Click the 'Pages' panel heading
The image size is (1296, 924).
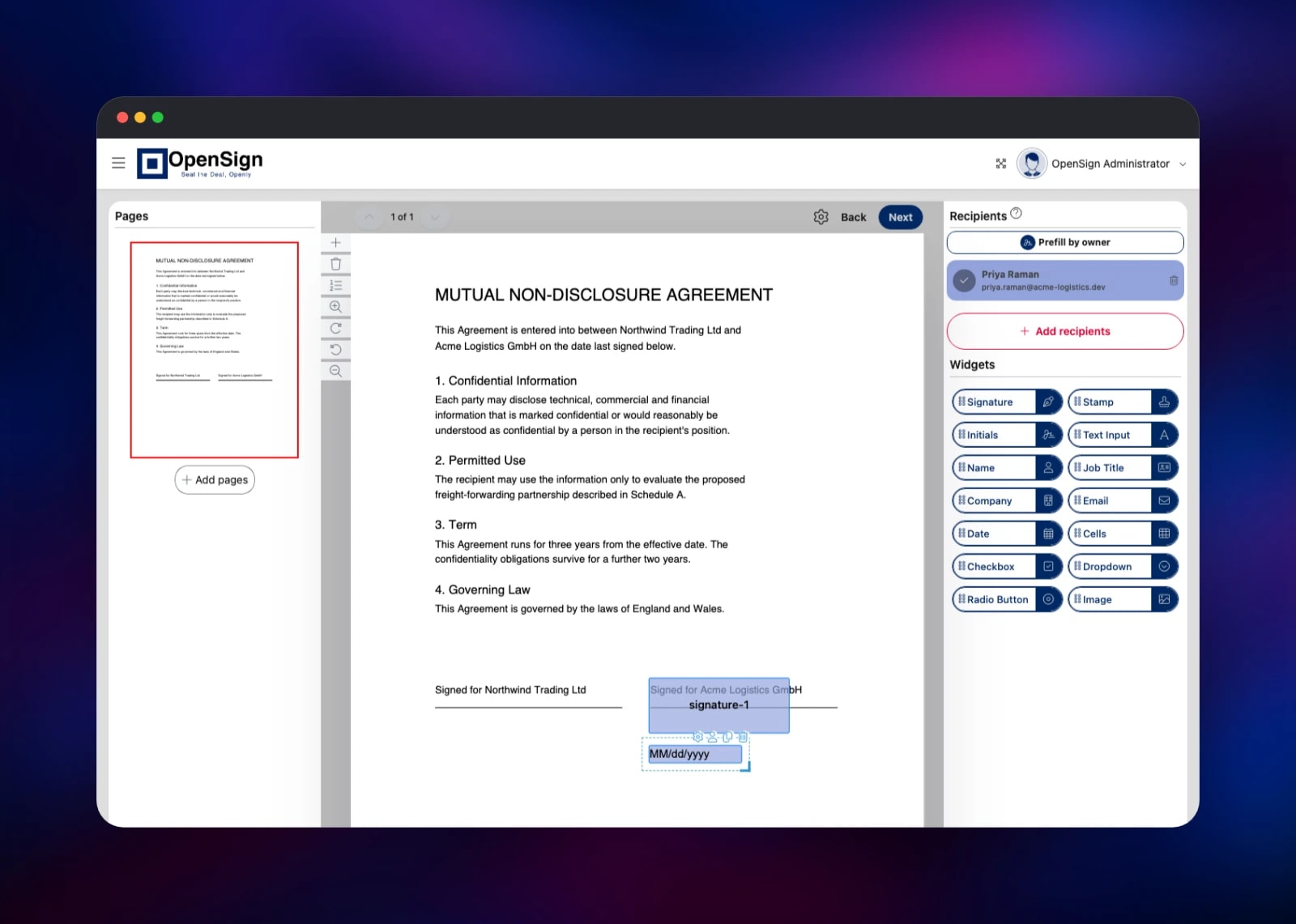point(131,216)
